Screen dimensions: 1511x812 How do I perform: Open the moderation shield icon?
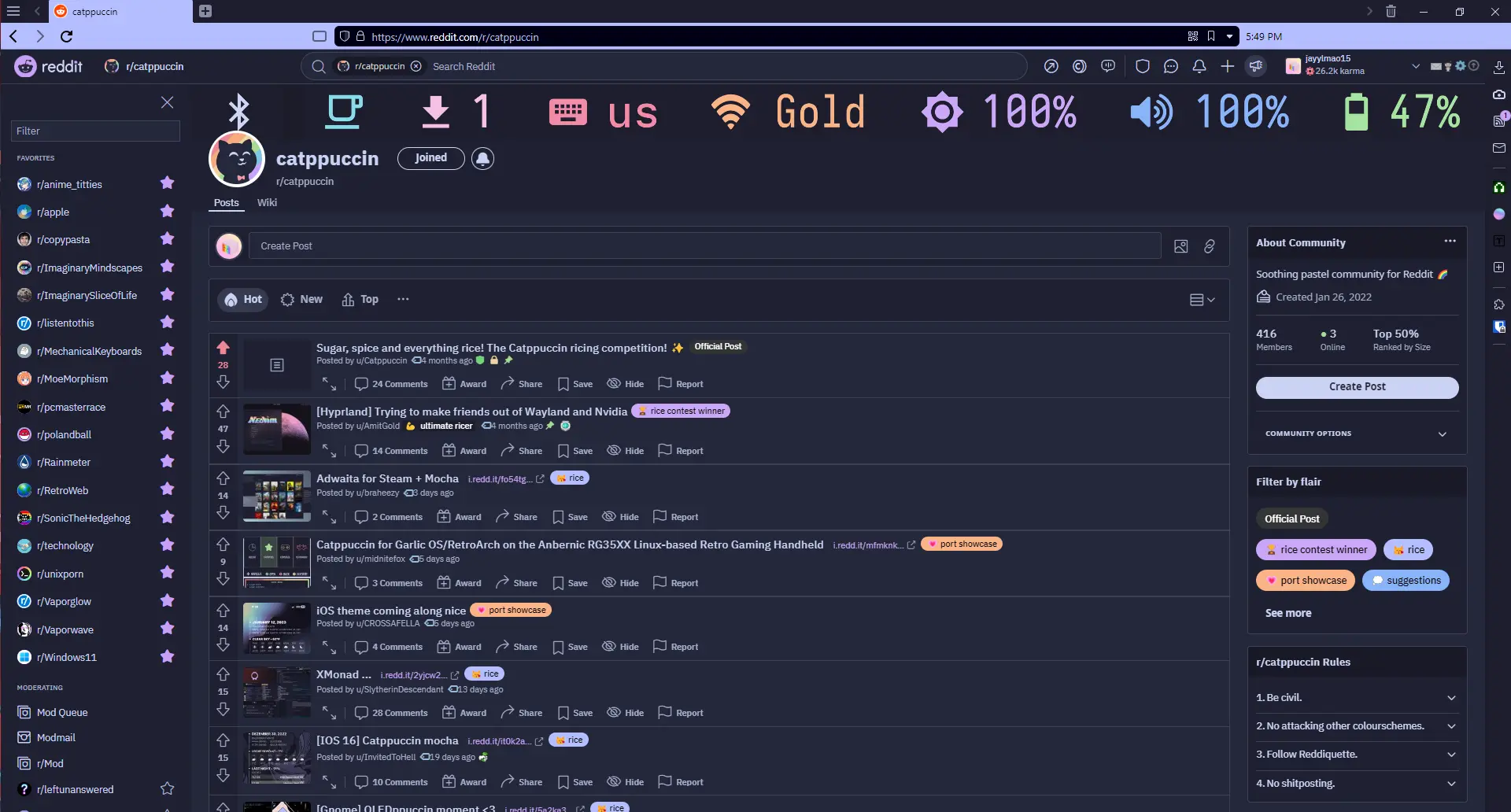(1142, 67)
